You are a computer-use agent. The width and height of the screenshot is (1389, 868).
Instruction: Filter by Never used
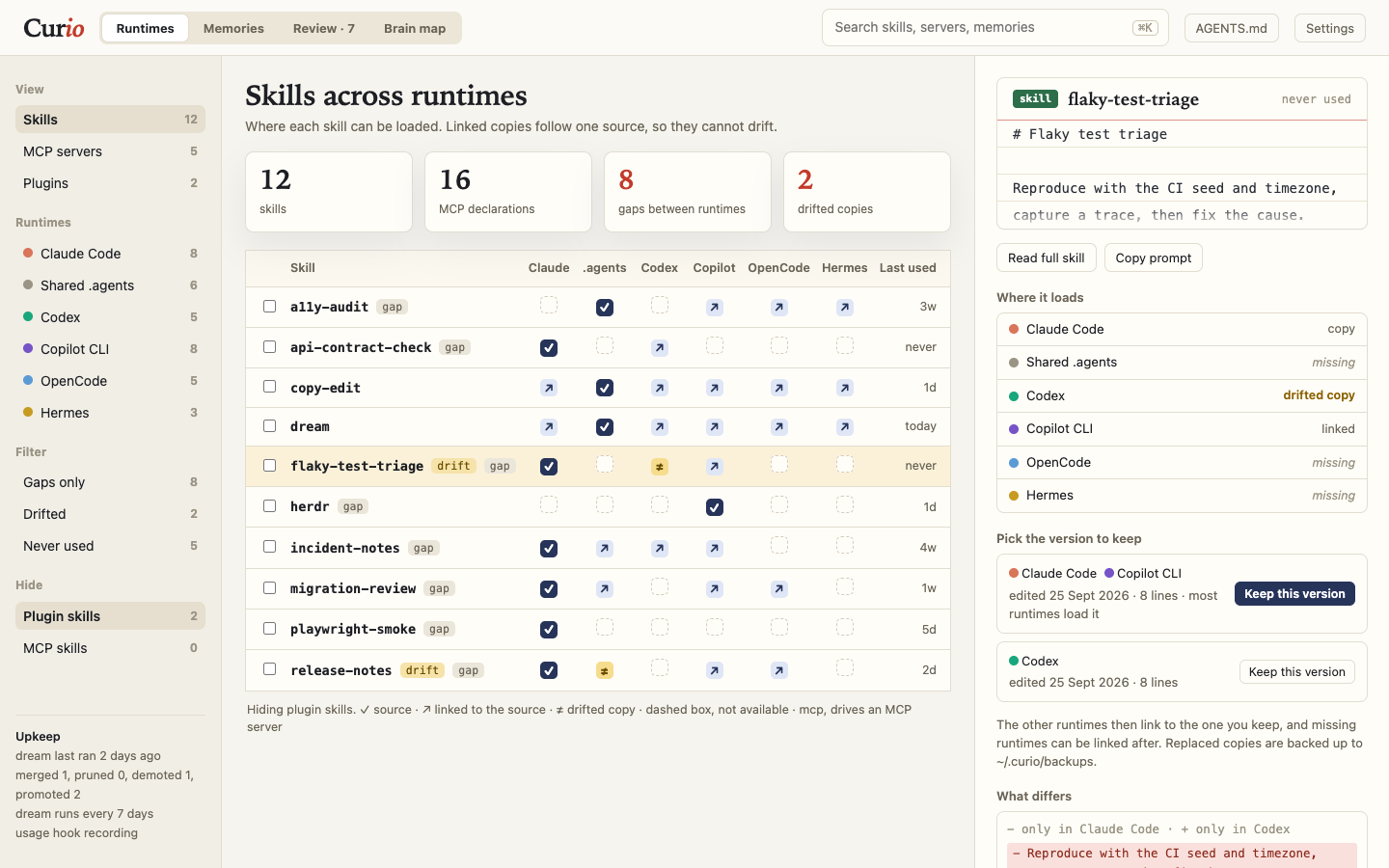point(110,546)
